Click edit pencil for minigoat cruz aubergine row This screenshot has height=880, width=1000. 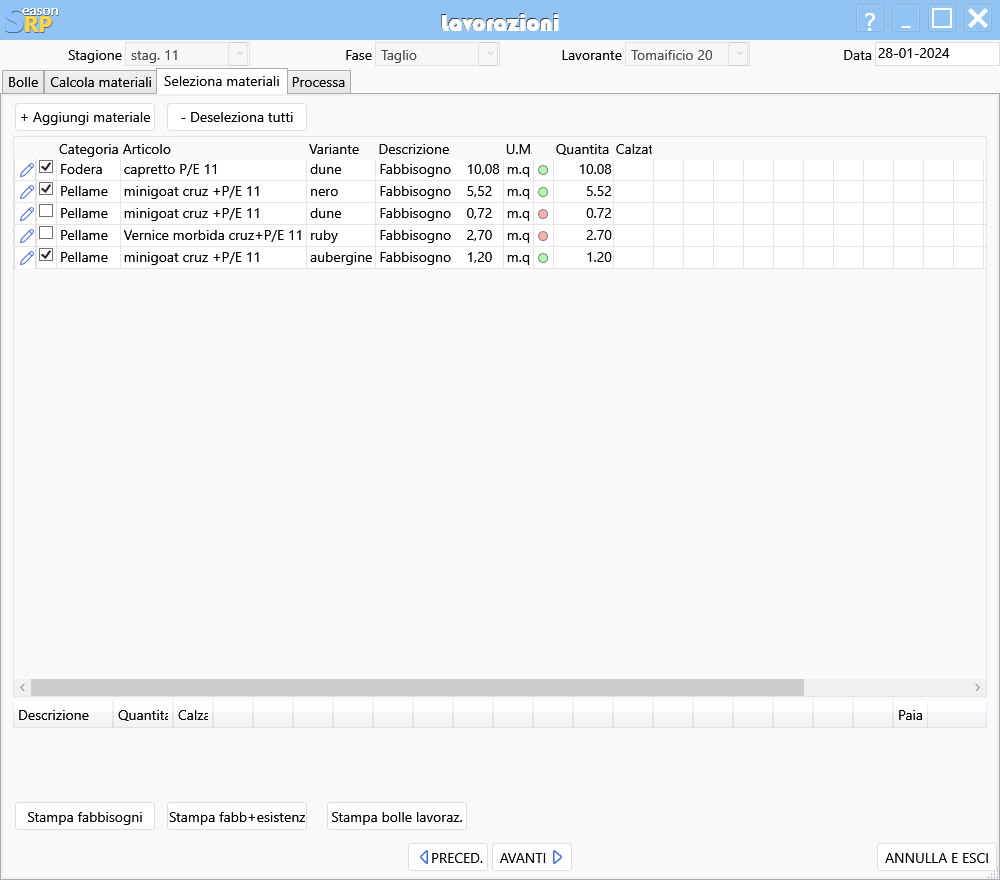click(26, 258)
